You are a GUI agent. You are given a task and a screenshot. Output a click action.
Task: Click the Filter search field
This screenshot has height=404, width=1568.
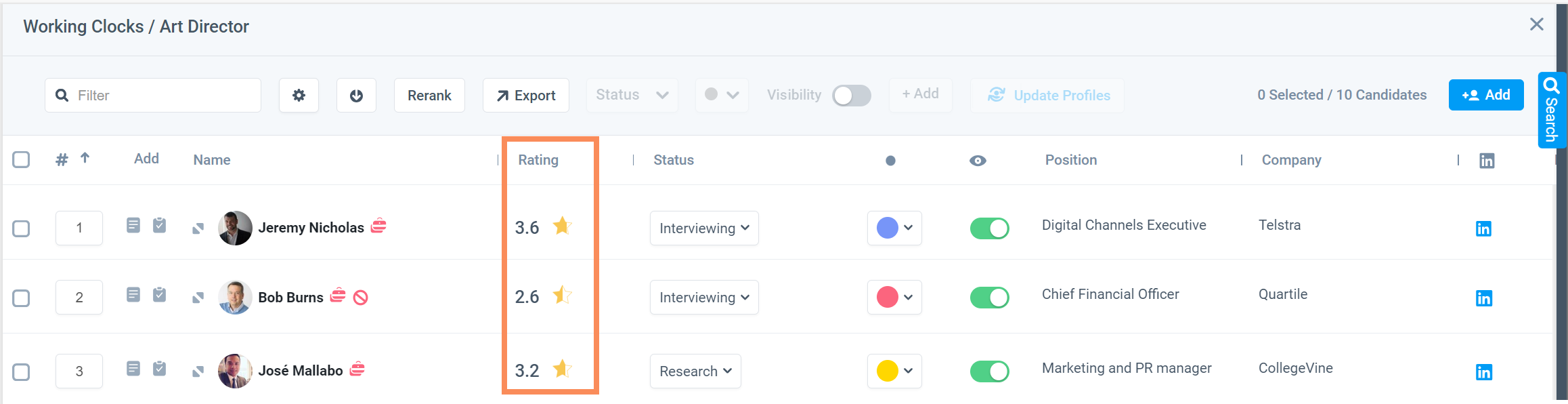click(153, 96)
